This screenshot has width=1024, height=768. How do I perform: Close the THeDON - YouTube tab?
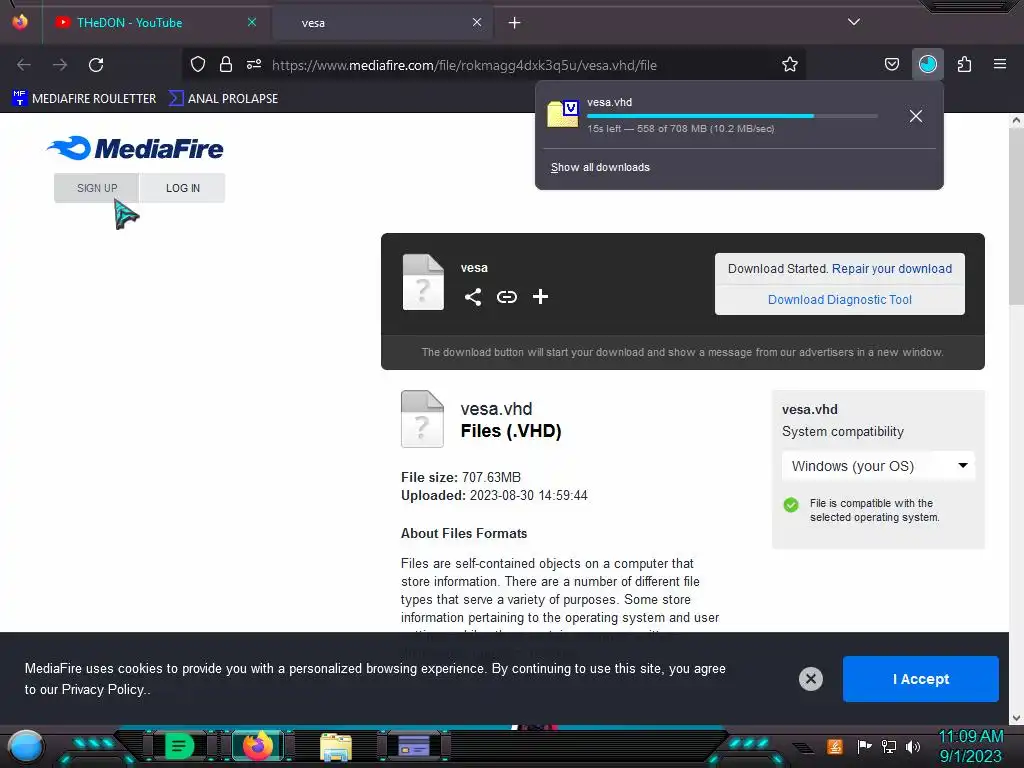(251, 22)
